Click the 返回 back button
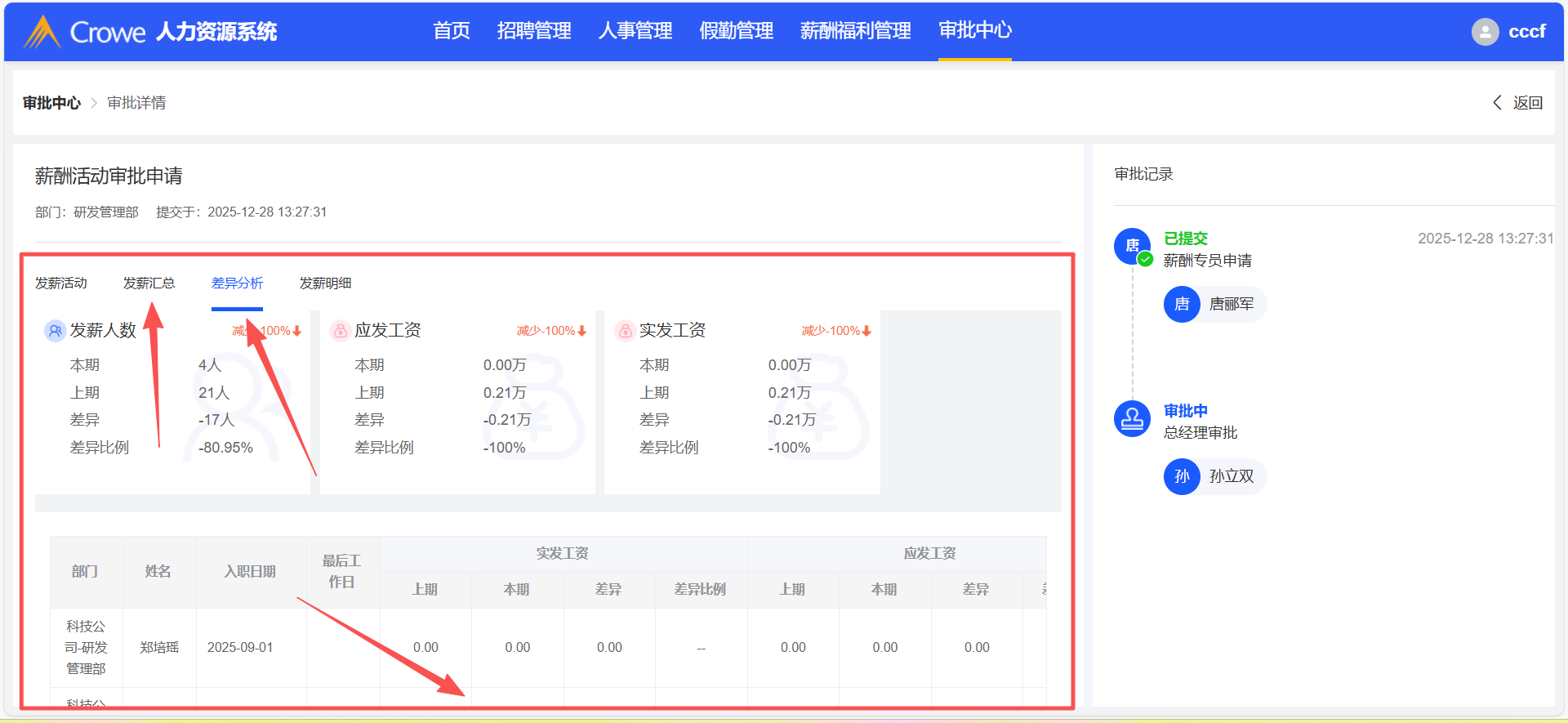 click(x=1518, y=102)
